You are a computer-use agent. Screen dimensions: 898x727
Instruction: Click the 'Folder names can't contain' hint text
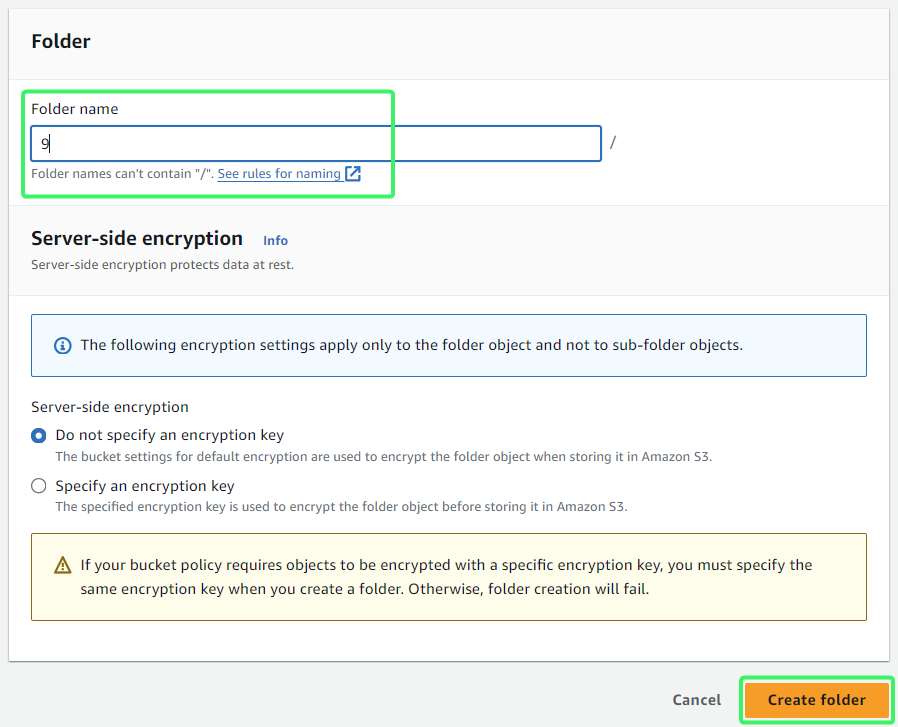pos(123,174)
